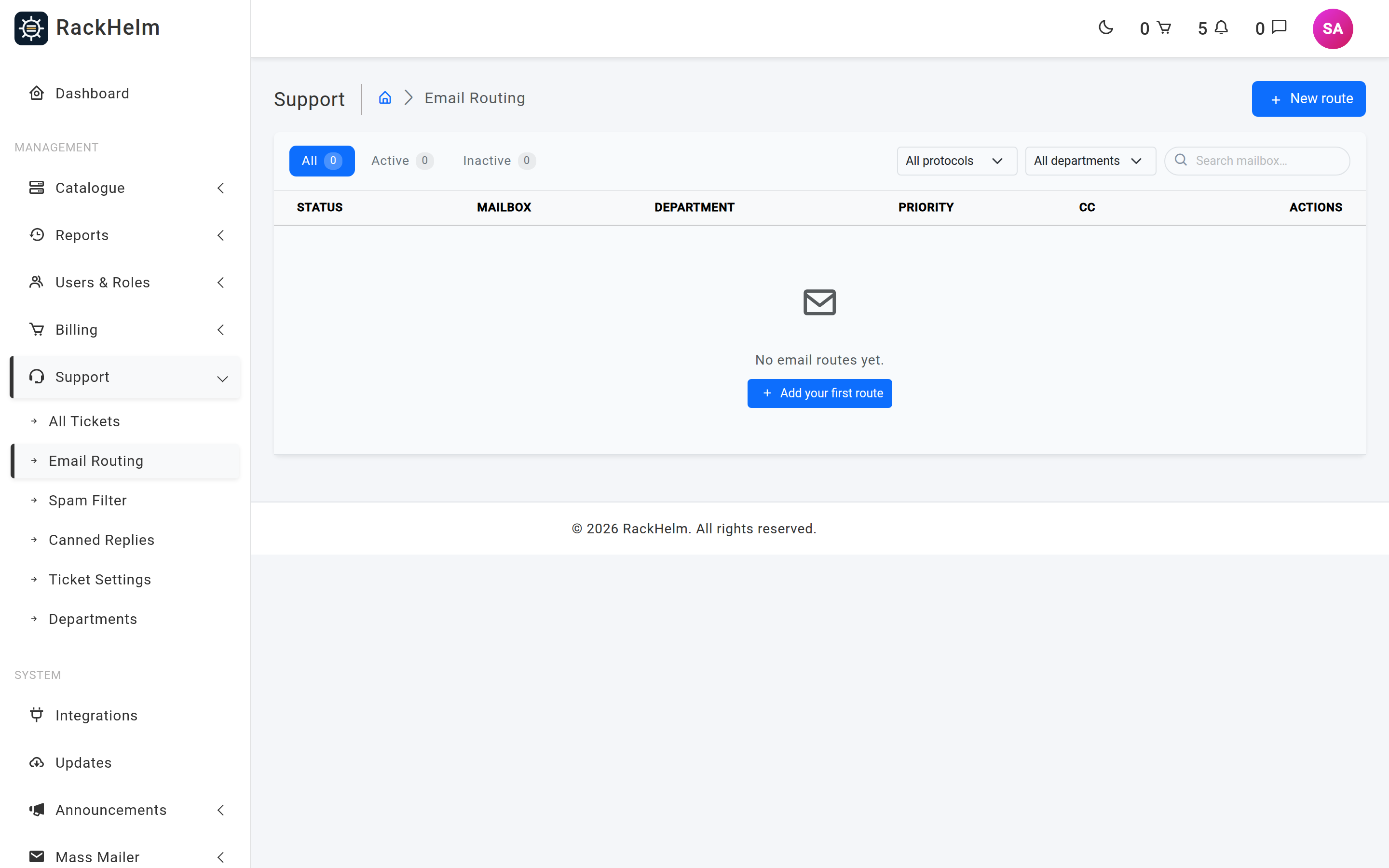Click the Users & Roles people icon

pos(37,282)
